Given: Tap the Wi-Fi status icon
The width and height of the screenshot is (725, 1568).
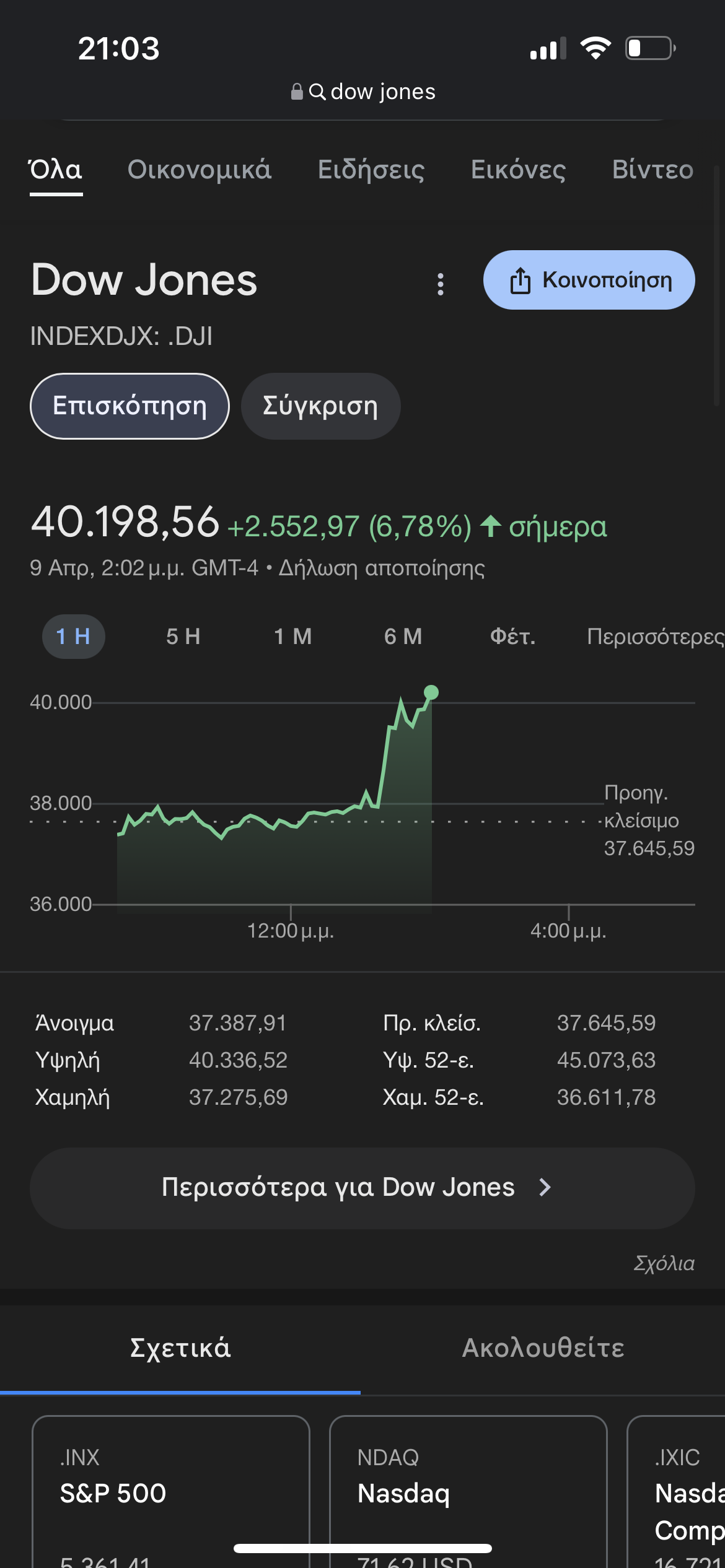Looking at the screenshot, I should (x=595, y=48).
